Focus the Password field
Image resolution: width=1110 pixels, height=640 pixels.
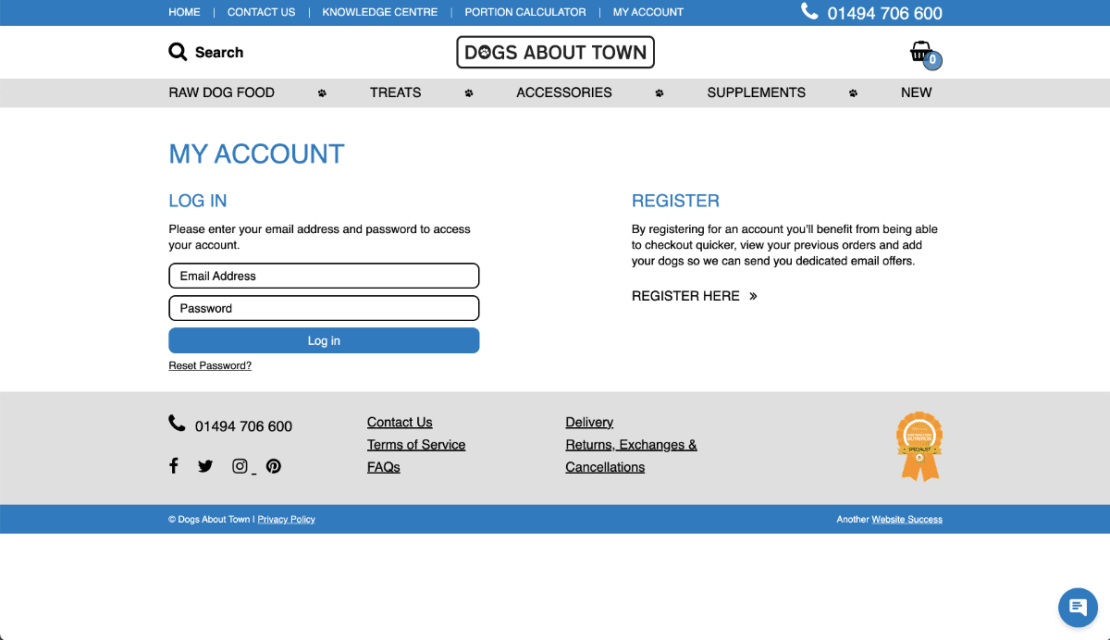coord(324,308)
